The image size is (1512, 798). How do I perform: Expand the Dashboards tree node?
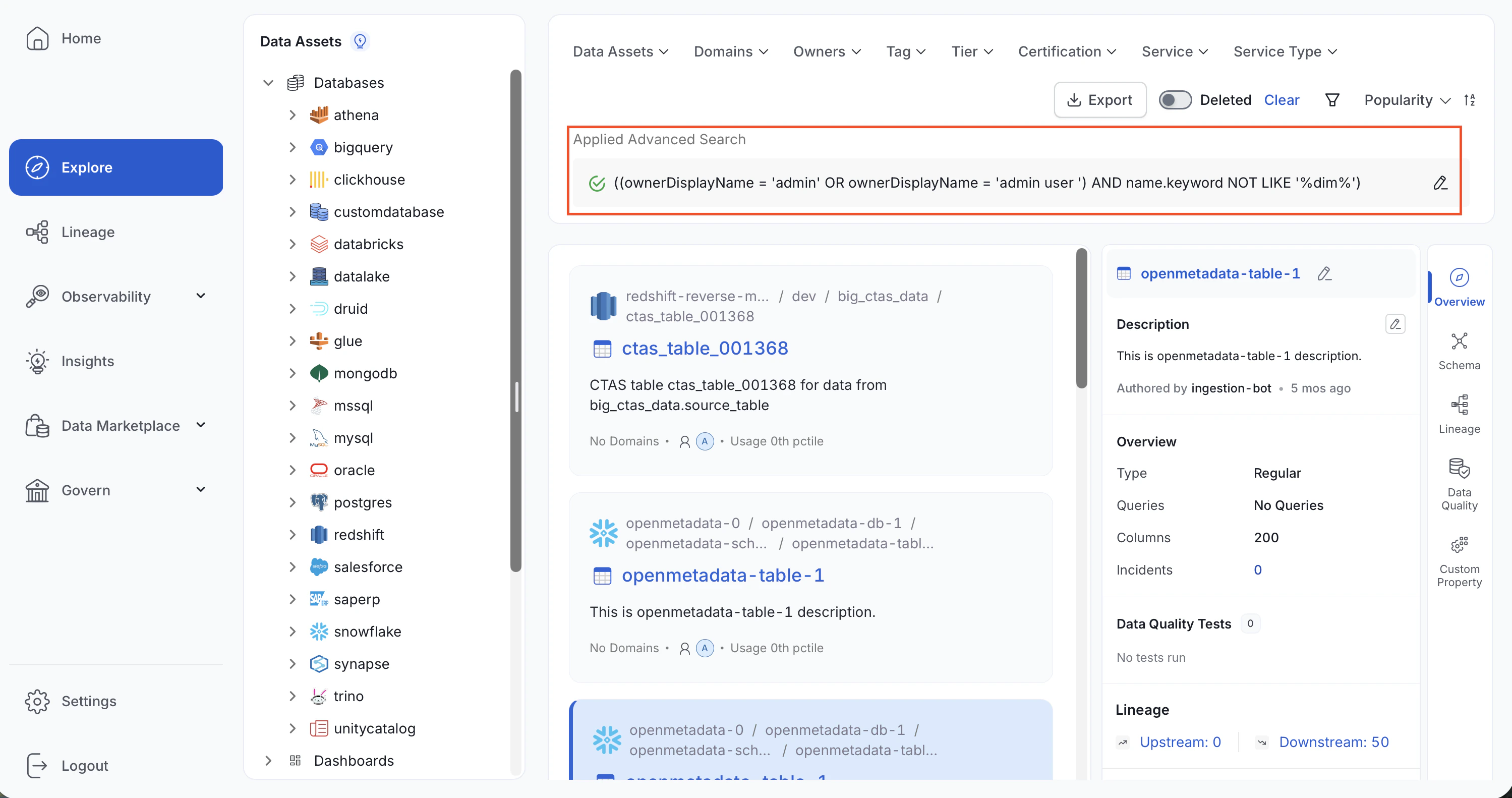point(268,761)
